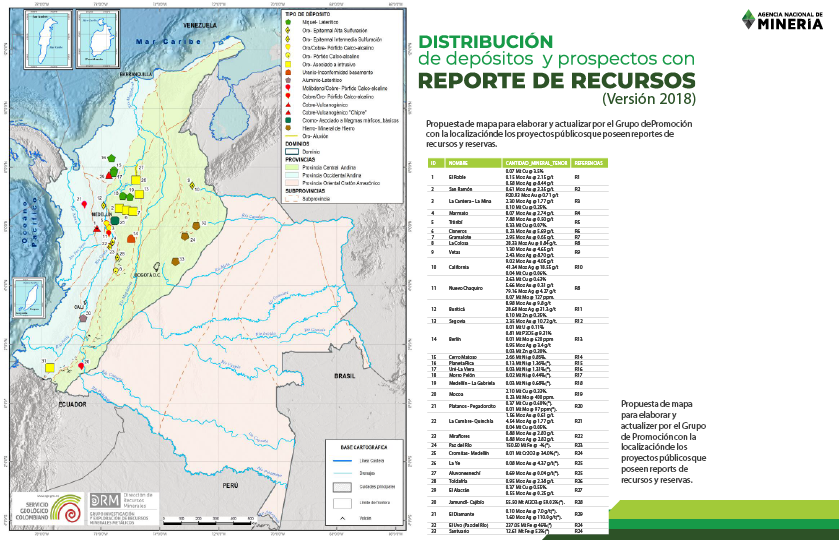Click the Gramalote row name

point(460,237)
